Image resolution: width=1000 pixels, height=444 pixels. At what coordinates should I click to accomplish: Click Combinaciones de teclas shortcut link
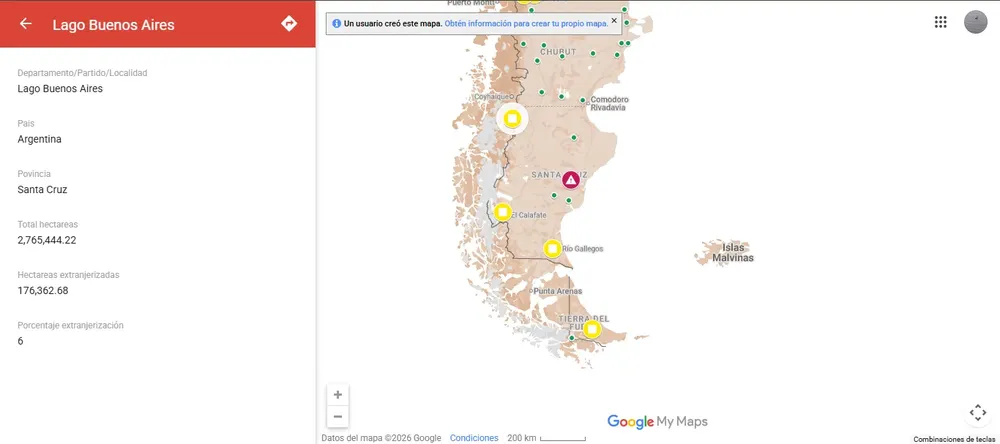pos(953,440)
